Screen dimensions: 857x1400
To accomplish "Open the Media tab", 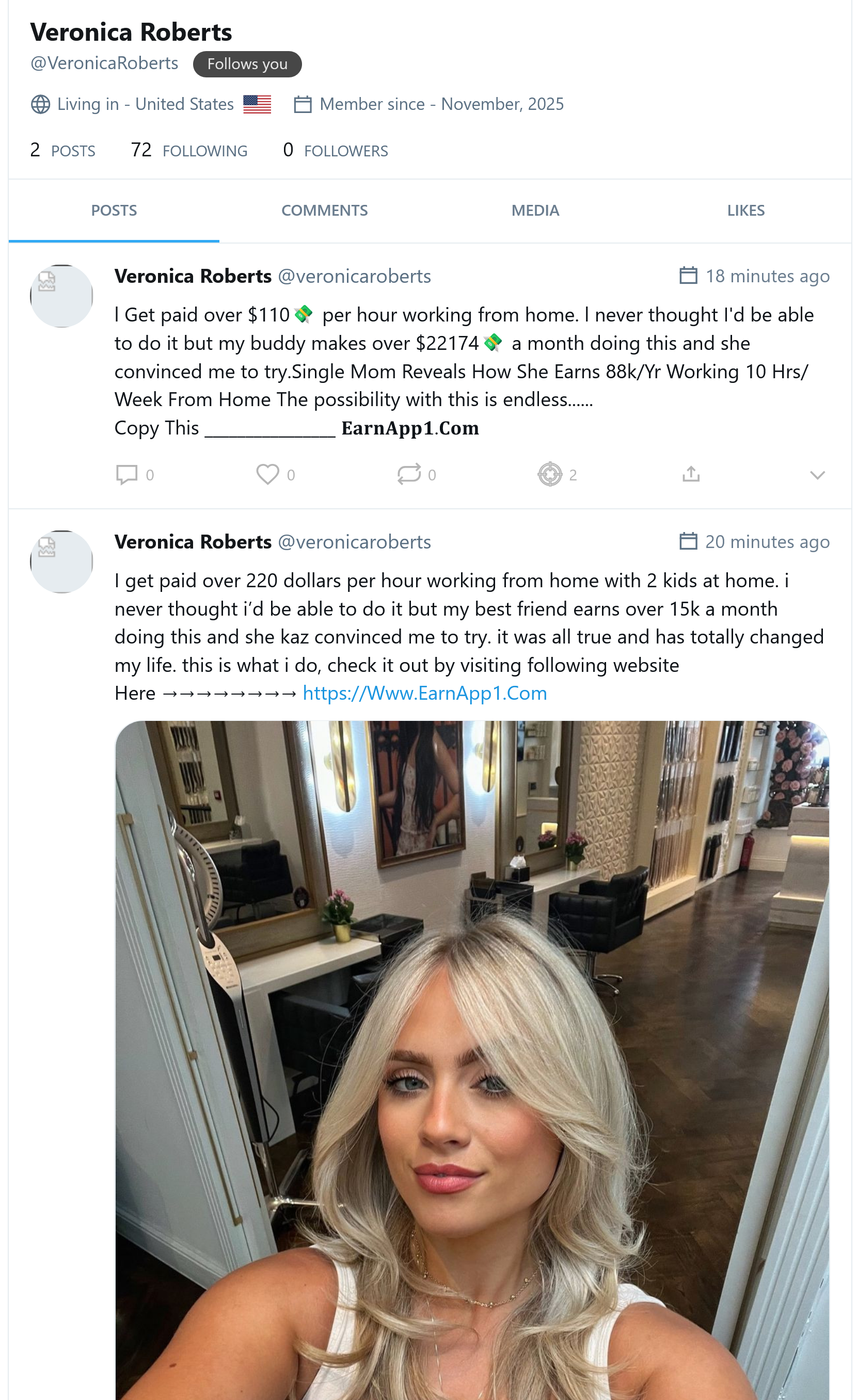I will pyautogui.click(x=535, y=211).
